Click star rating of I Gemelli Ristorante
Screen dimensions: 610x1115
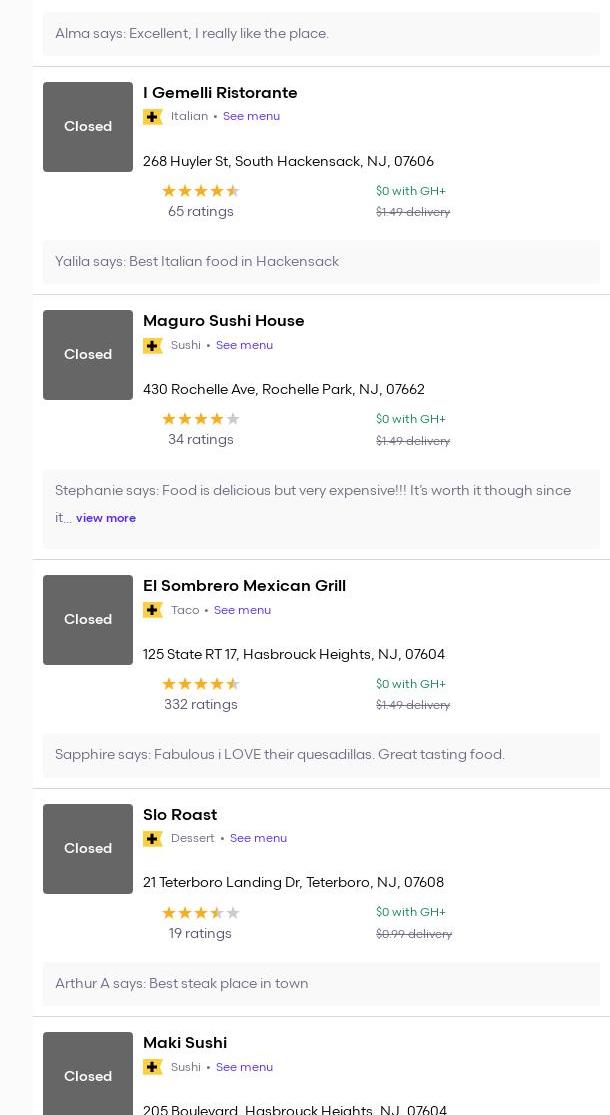point(201,191)
